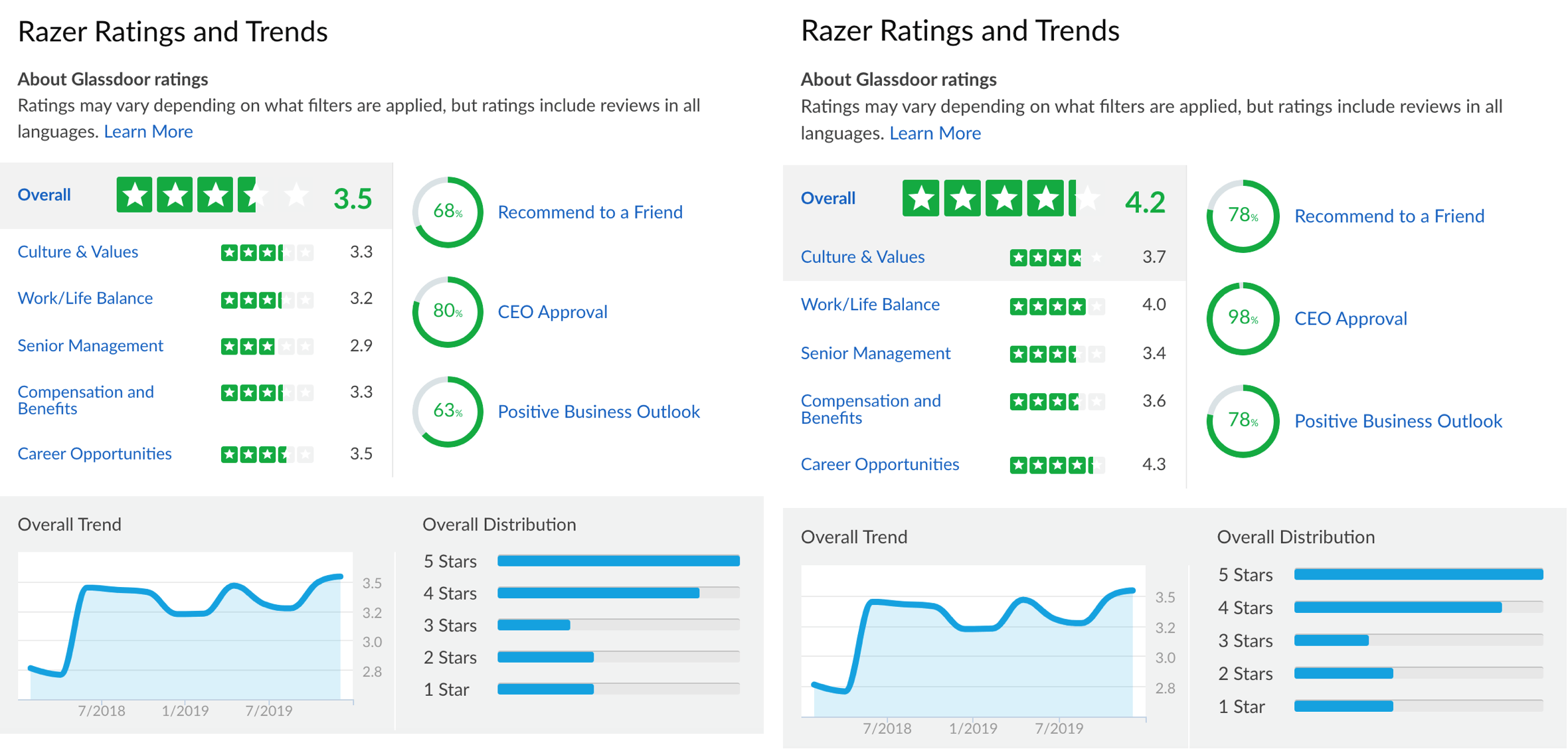Image resolution: width=1568 pixels, height=755 pixels.
Task: Click the right Overall Trend line chart
Action: click(974, 641)
